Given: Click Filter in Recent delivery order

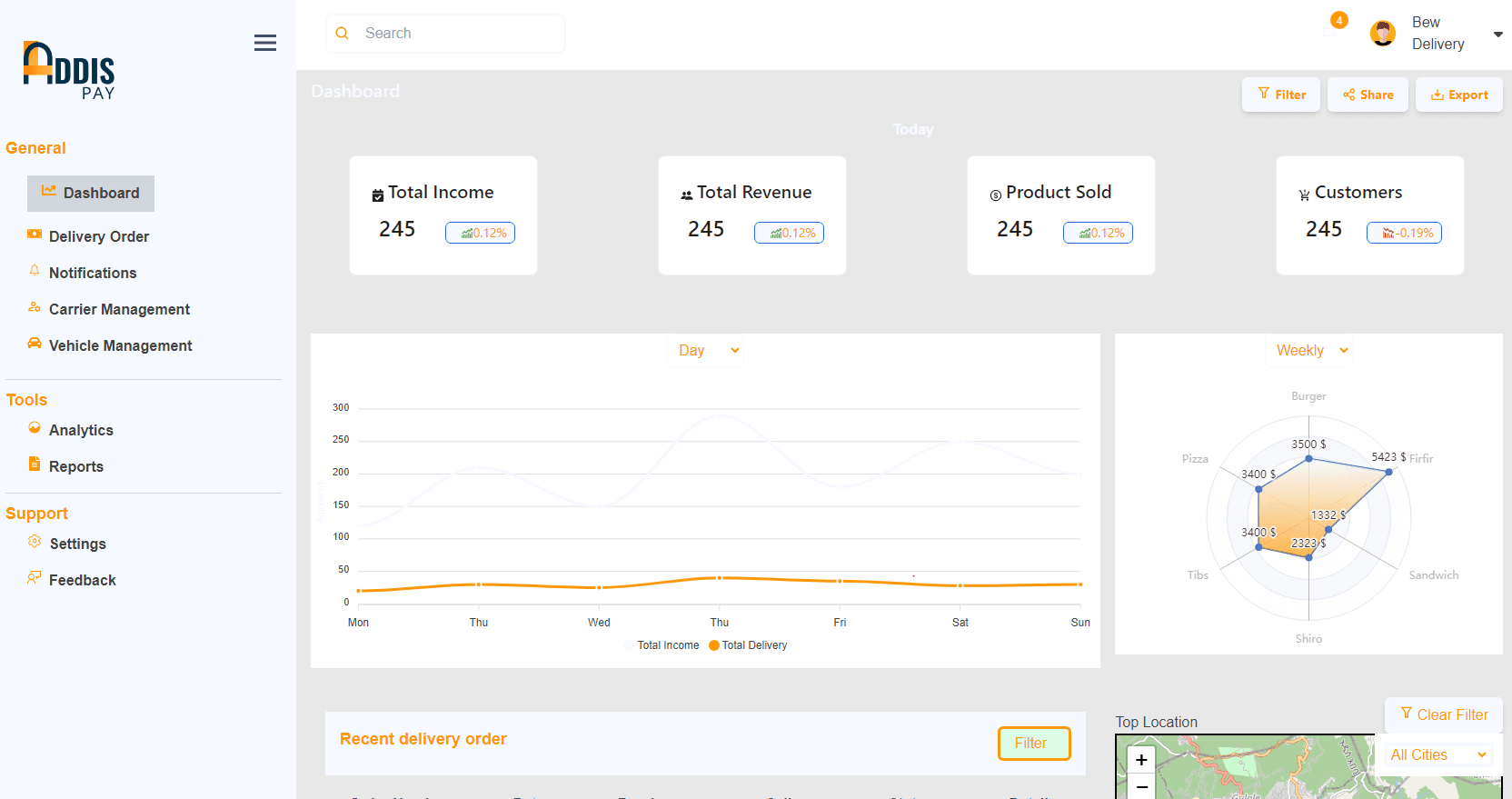Looking at the screenshot, I should pos(1034,743).
